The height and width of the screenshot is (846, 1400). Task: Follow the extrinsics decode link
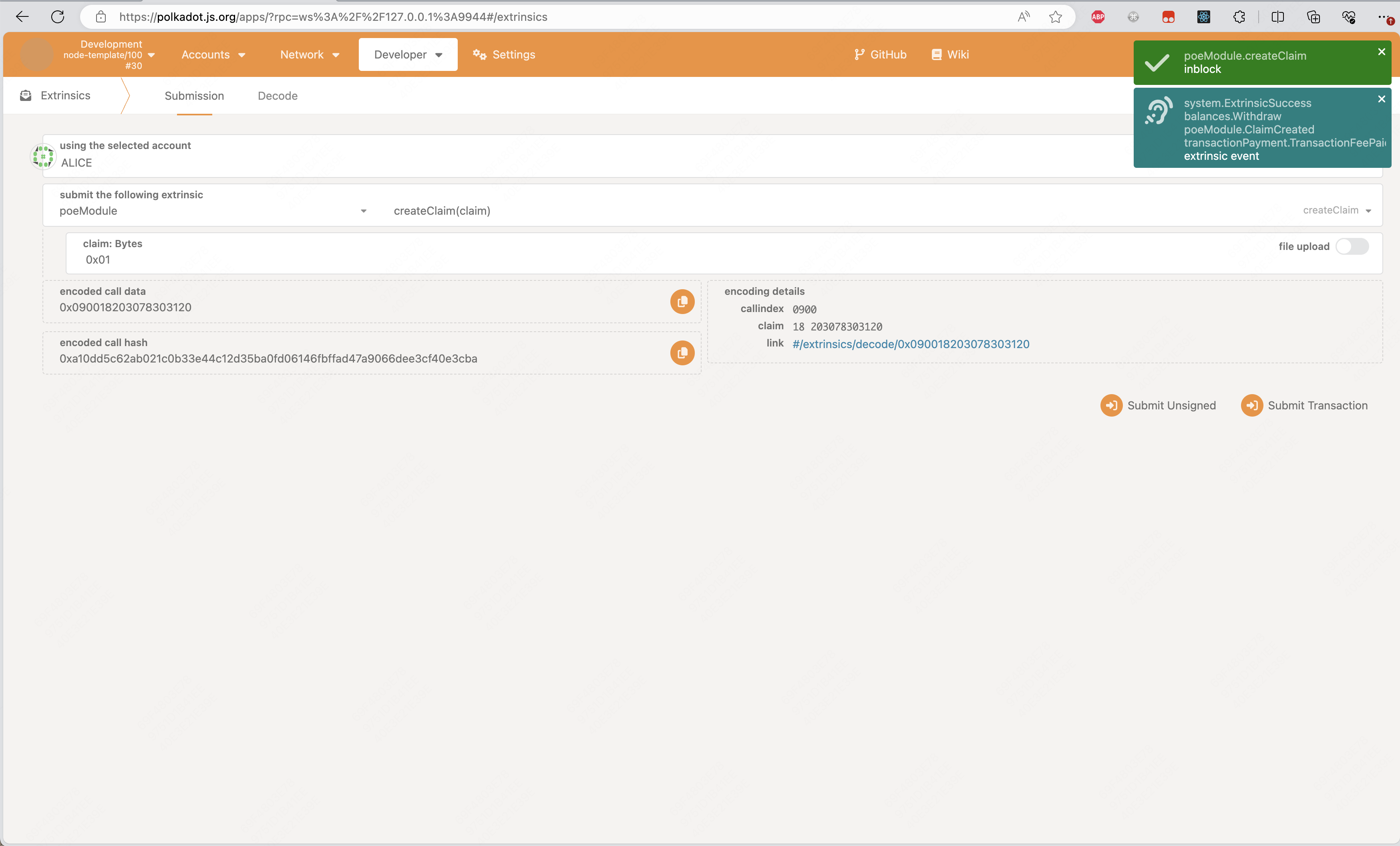coord(910,344)
